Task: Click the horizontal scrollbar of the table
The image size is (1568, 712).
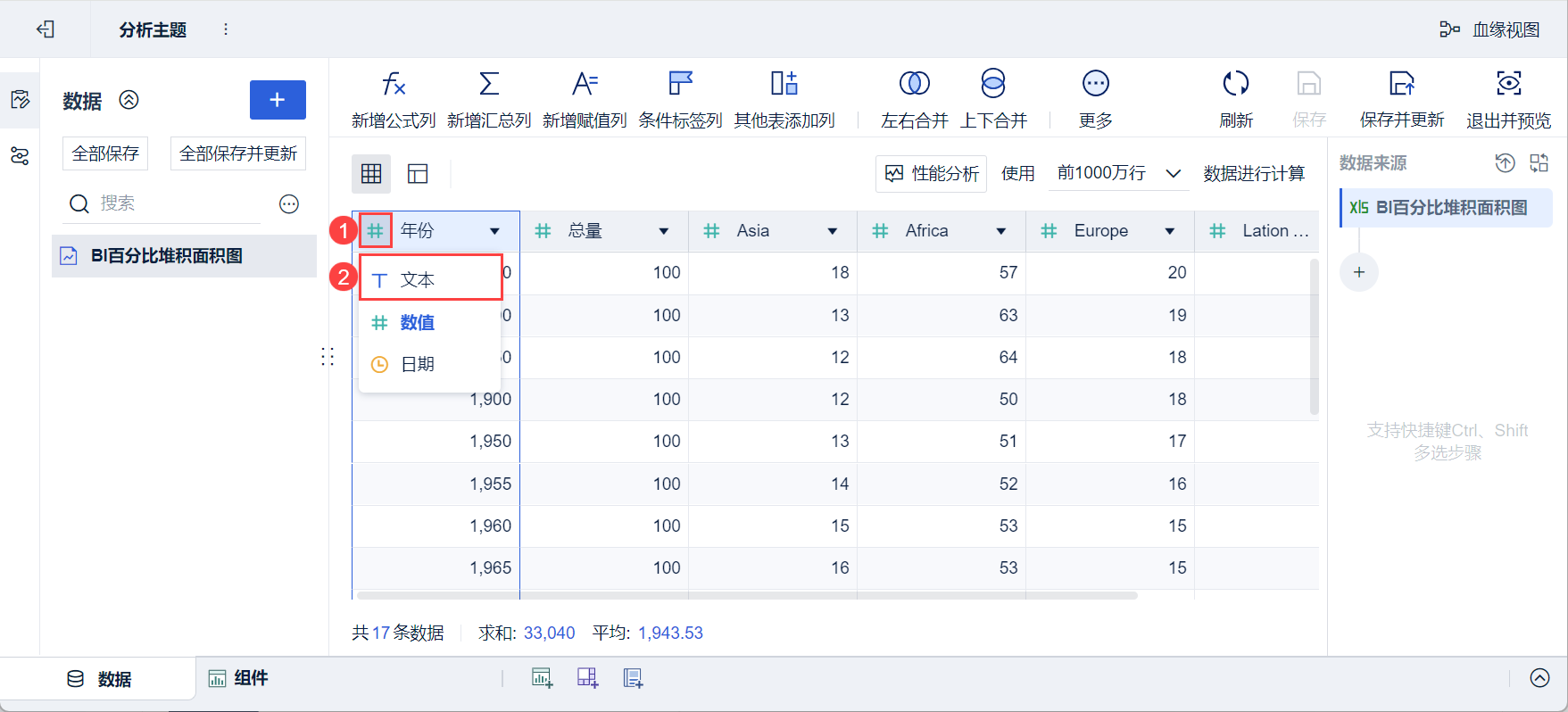Action: pyautogui.click(x=747, y=595)
